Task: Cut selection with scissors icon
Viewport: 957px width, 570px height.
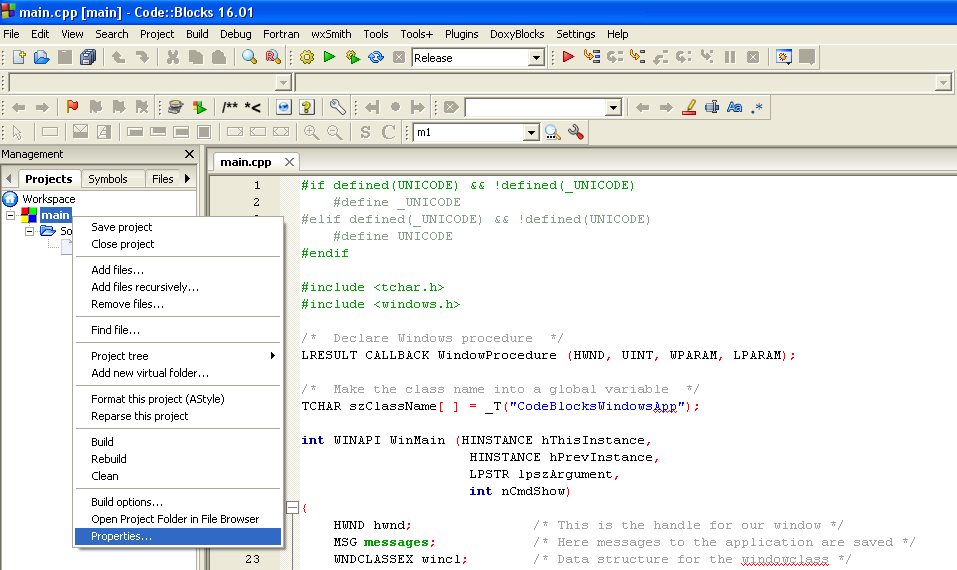Action: click(173, 57)
